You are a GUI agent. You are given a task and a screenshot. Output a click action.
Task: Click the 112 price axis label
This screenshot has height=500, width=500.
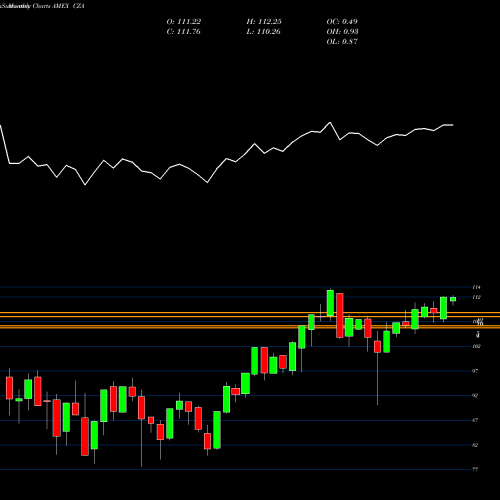click(x=476, y=297)
